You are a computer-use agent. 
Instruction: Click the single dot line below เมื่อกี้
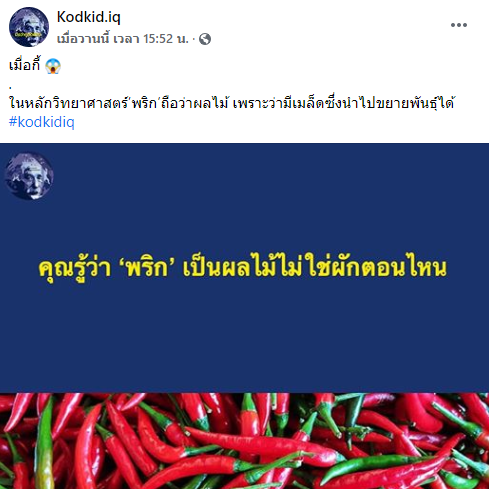[x=11, y=88]
